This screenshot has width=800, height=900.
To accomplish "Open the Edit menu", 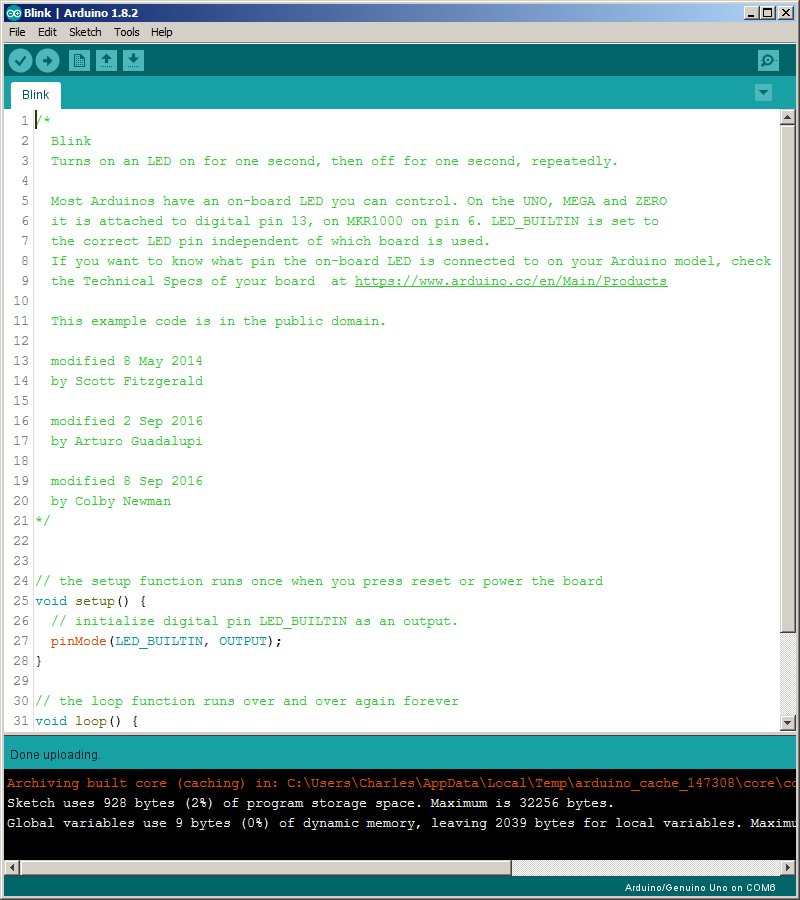I will pos(47,32).
